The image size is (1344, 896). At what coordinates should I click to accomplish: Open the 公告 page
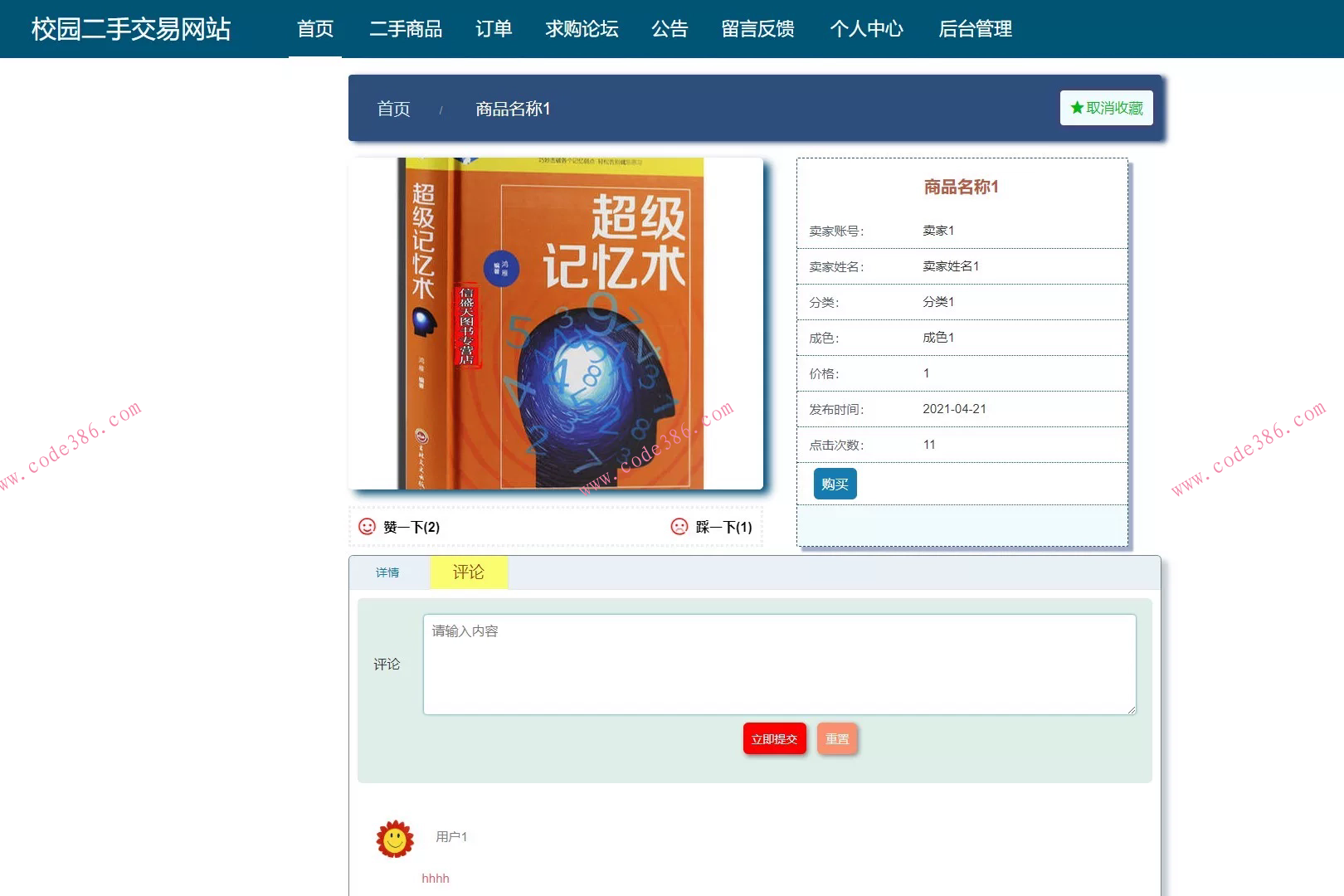point(670,29)
